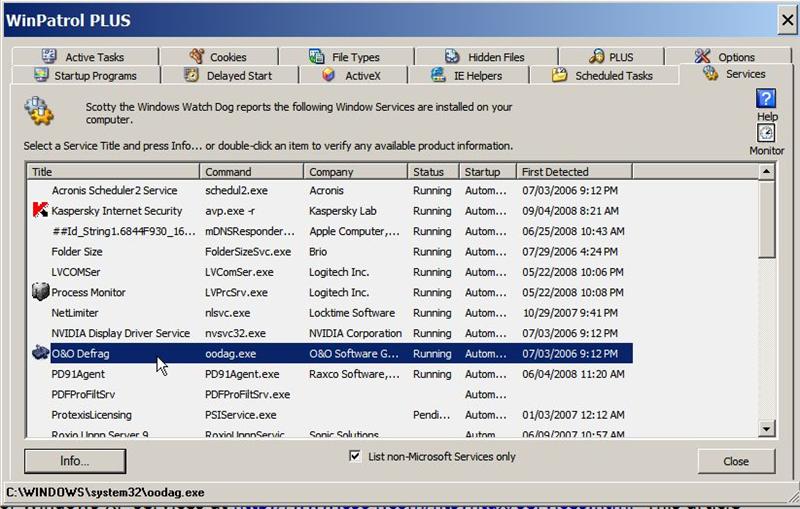Screen dimensions: 800x509
Task: Click the Raxco Software company cell
Action: (x=355, y=374)
